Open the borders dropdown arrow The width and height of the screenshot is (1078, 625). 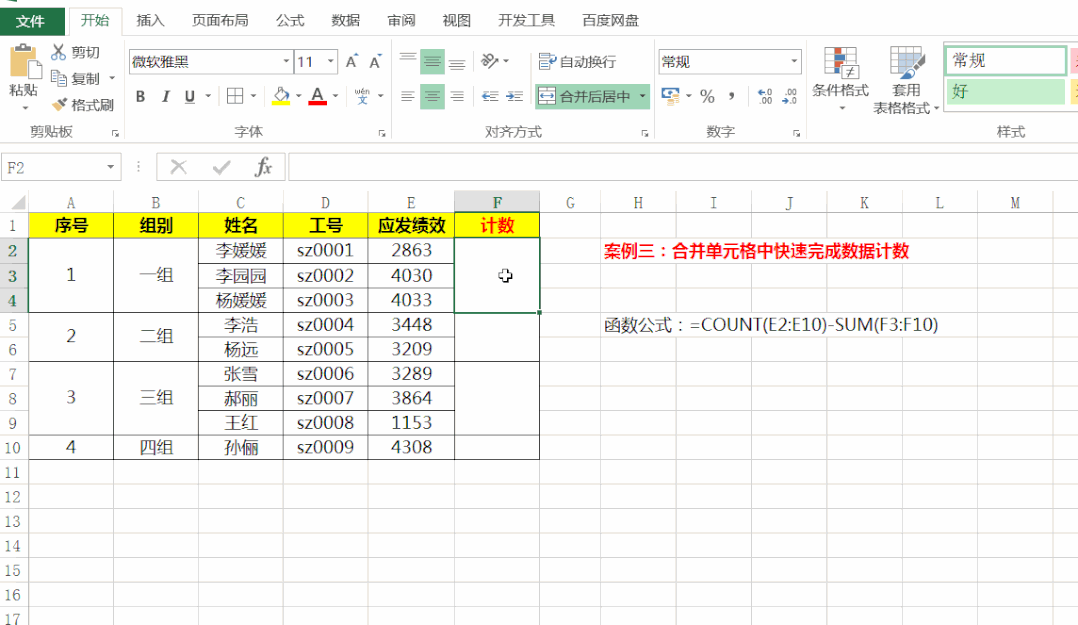pyautogui.click(x=253, y=96)
